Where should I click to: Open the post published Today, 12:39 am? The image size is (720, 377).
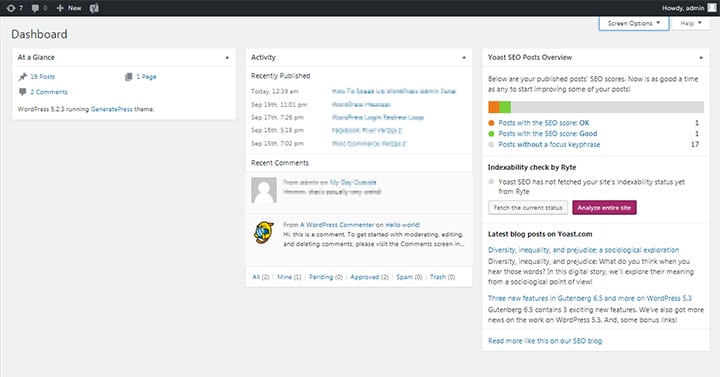(394, 91)
